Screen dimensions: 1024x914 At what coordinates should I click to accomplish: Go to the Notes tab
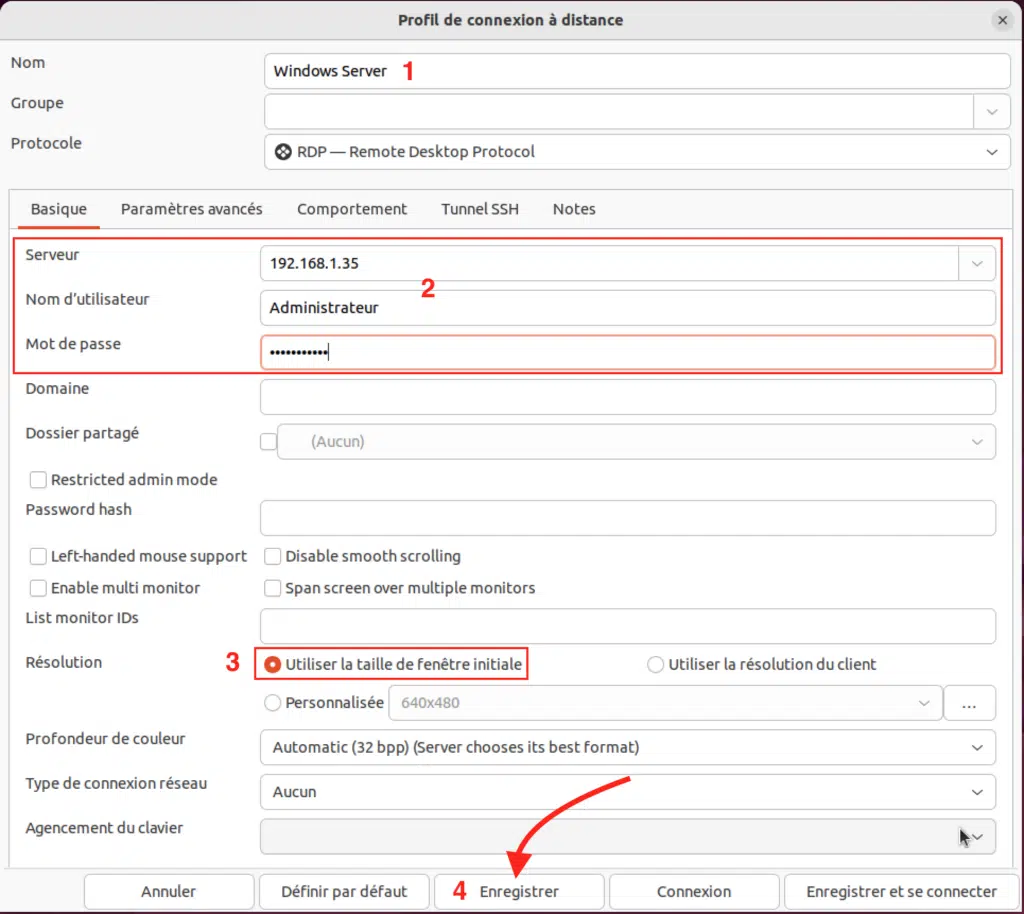pos(574,209)
